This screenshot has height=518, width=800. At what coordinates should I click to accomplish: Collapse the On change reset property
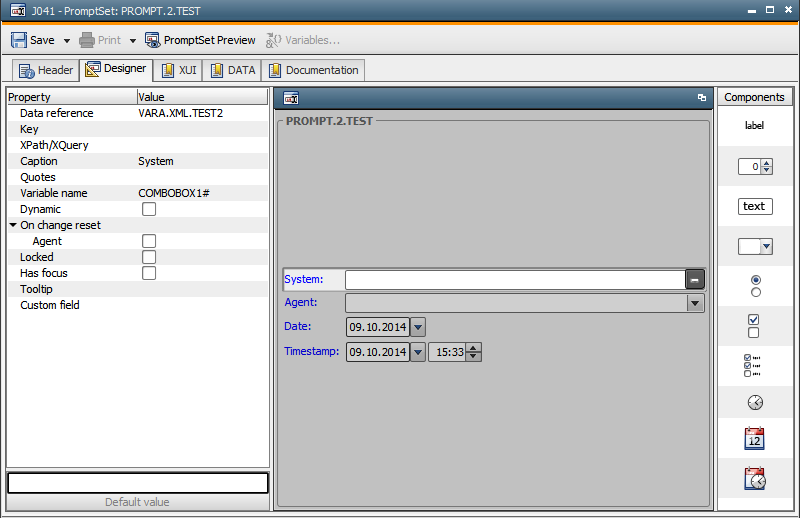click(x=13, y=225)
